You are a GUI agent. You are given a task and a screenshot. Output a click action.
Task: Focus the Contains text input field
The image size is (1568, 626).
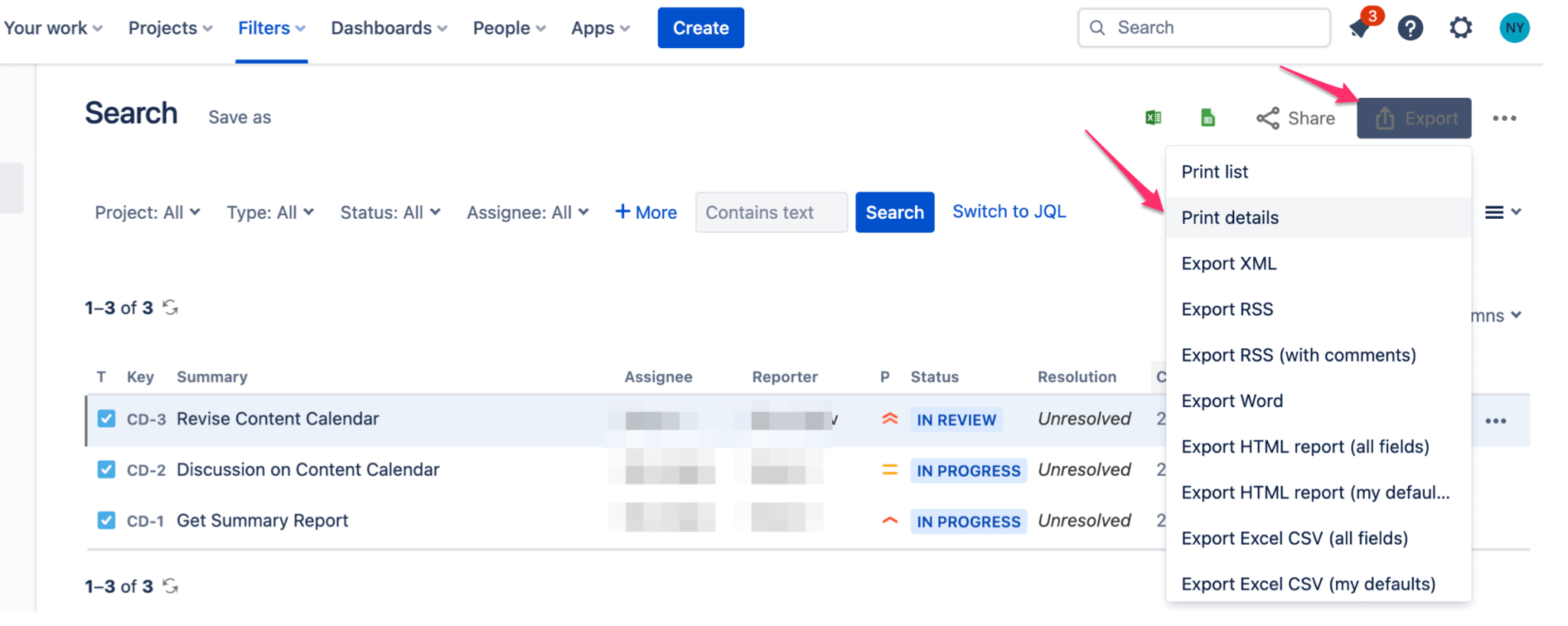771,212
